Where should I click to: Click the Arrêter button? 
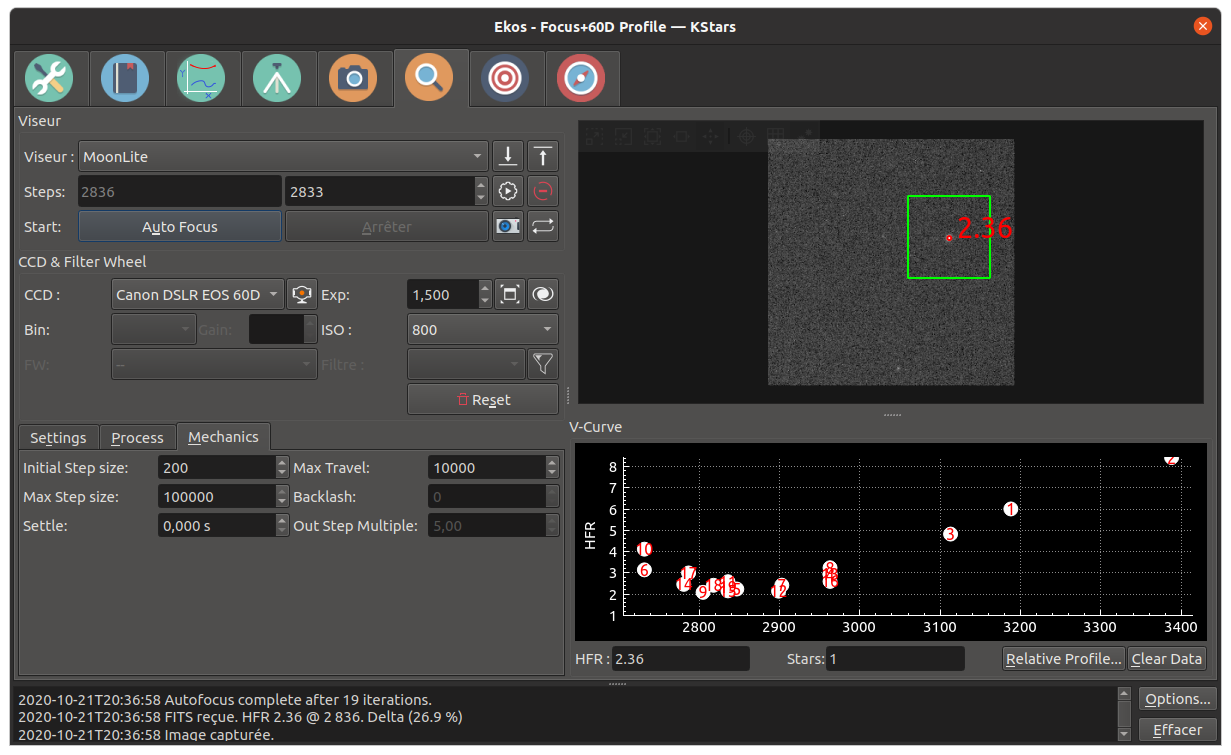point(387,226)
